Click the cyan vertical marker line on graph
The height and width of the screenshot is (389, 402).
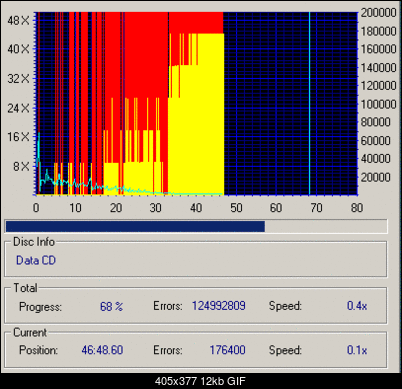coord(309,103)
